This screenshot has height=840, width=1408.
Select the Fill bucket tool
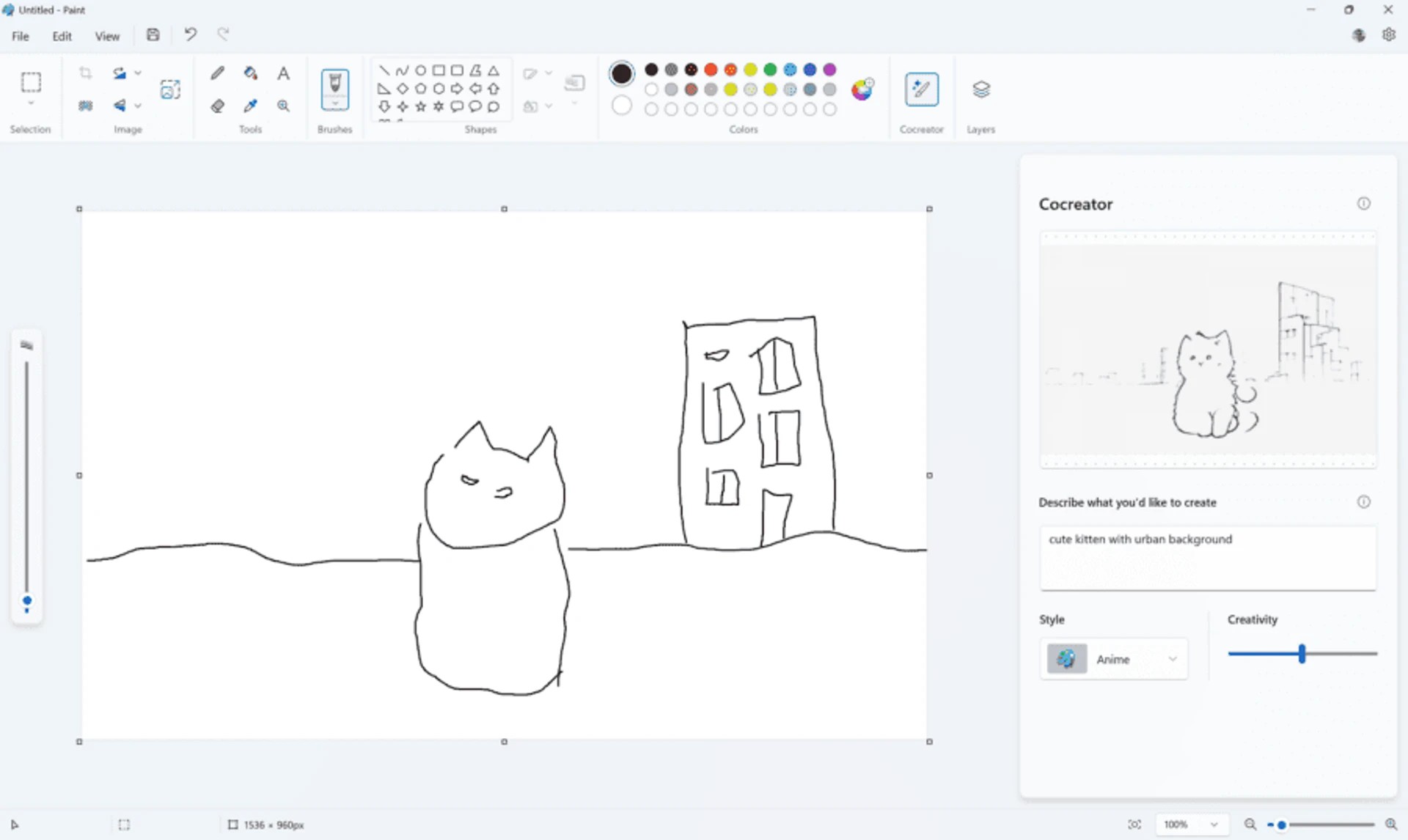tap(250, 73)
